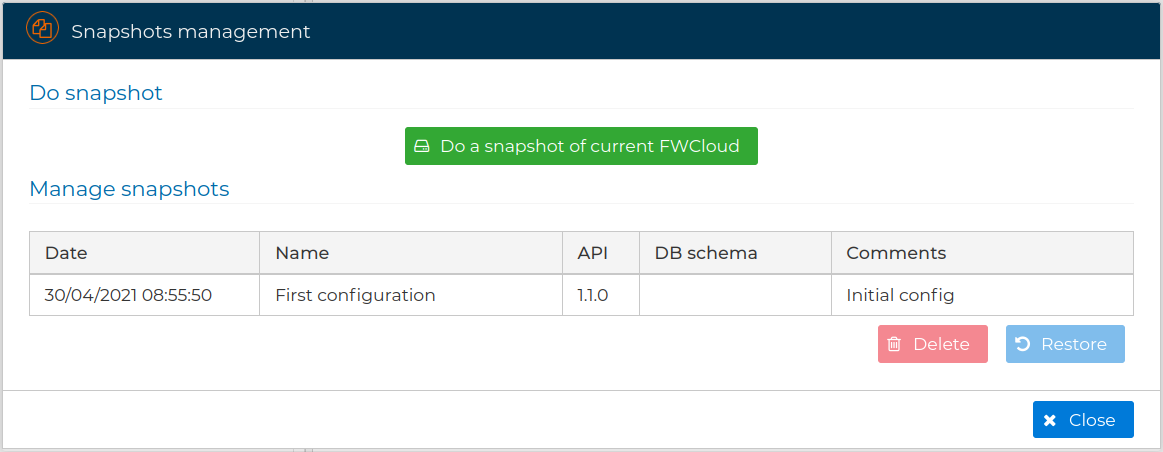Do a snapshot of current FWCloud
The image size is (1163, 452).
pyautogui.click(x=581, y=146)
